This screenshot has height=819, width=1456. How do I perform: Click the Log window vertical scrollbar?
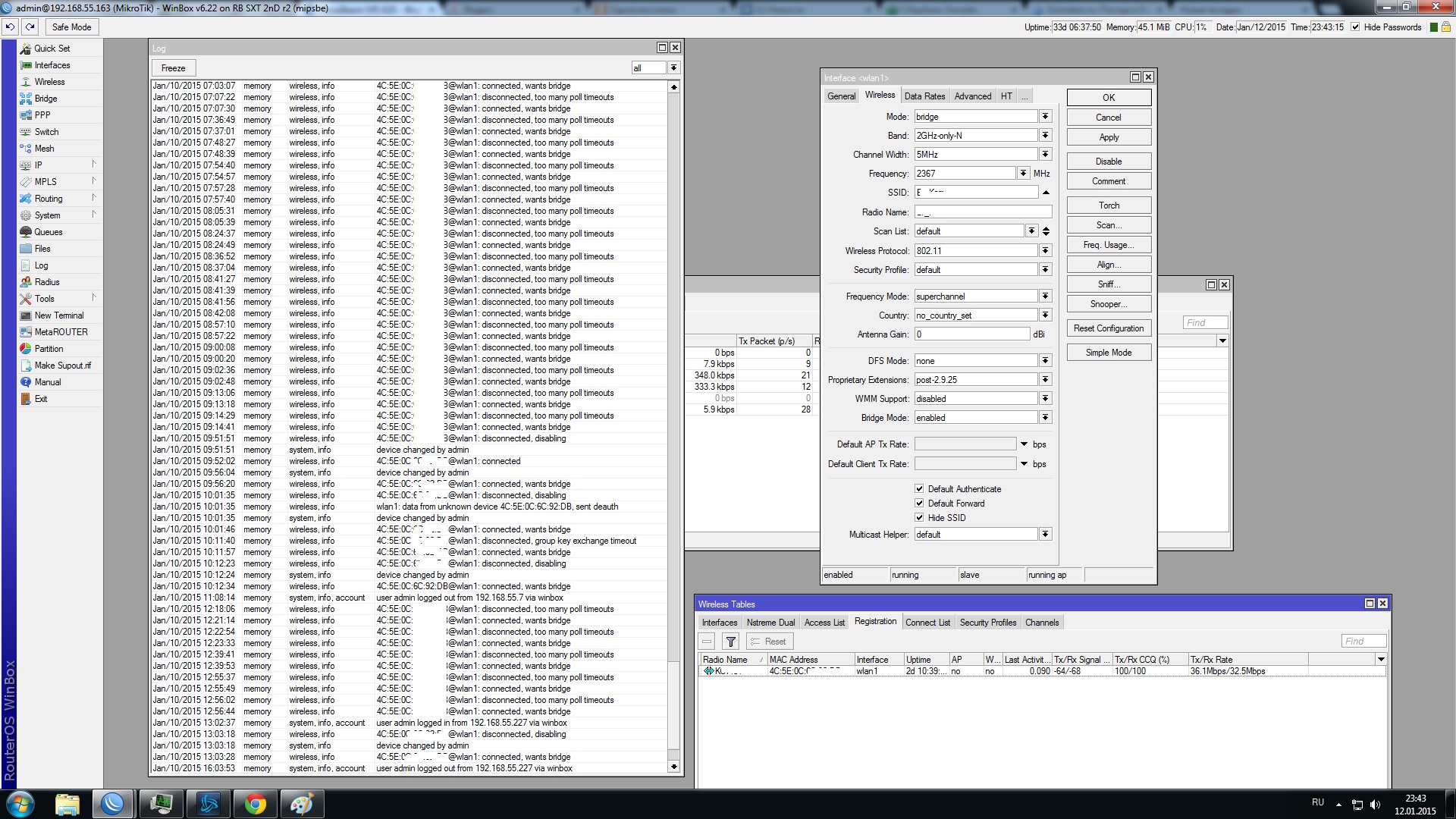pos(673,379)
